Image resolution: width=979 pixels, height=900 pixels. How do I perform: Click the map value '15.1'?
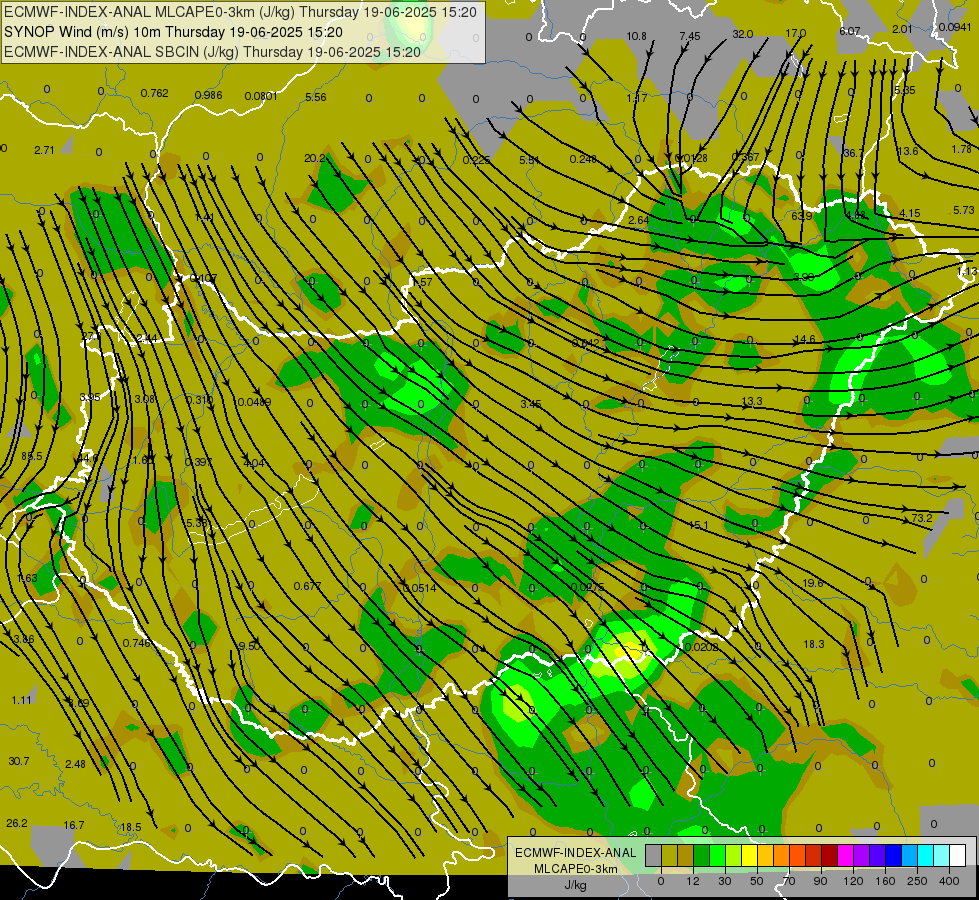point(698,525)
